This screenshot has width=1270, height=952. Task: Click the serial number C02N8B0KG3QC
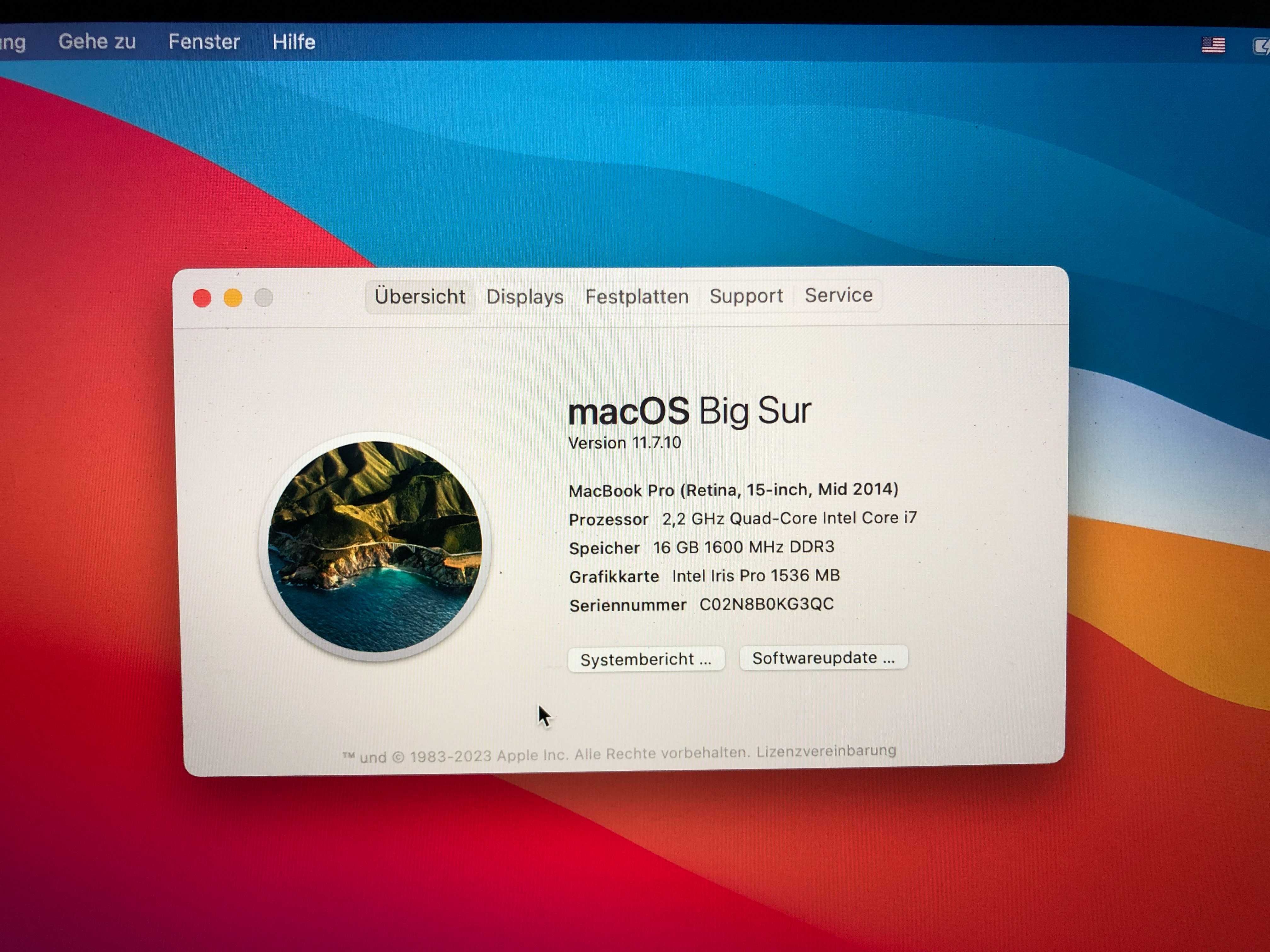click(766, 604)
